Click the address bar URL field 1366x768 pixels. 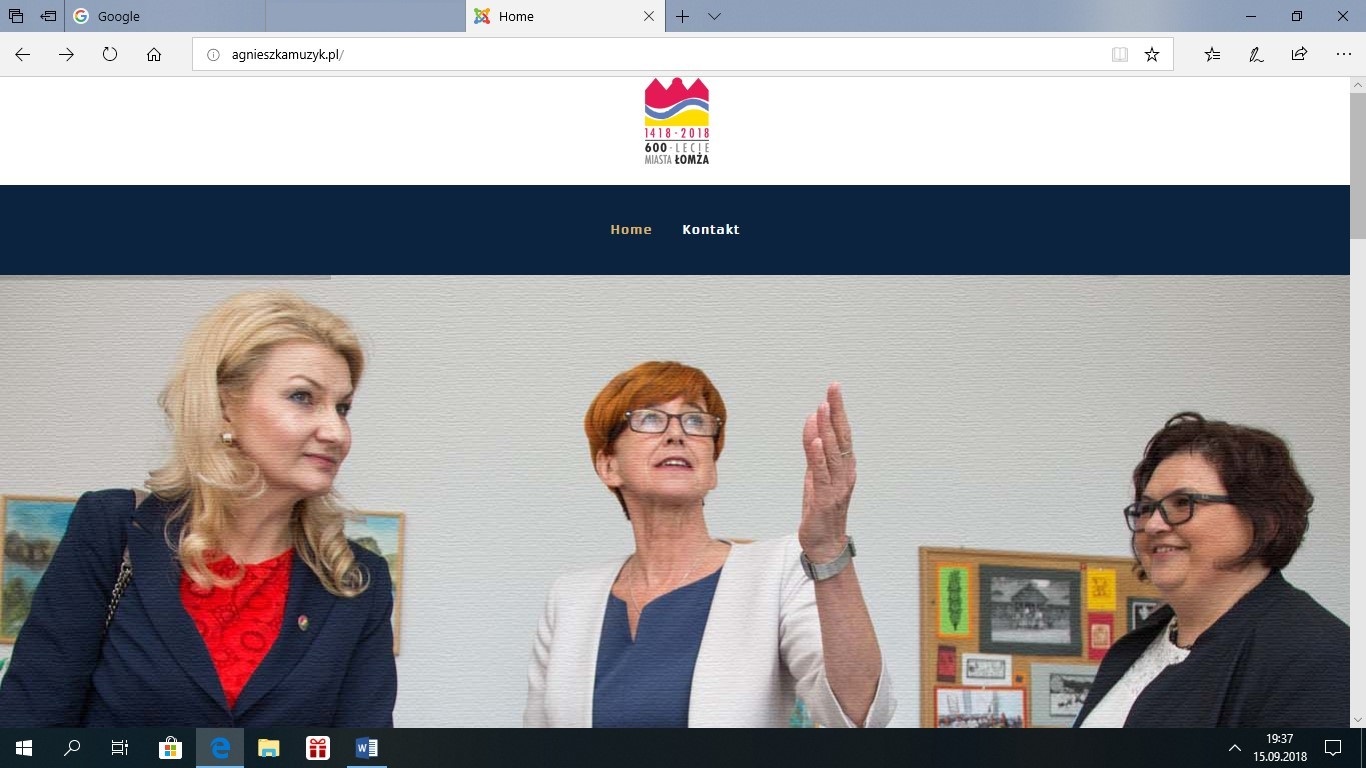(x=650, y=55)
